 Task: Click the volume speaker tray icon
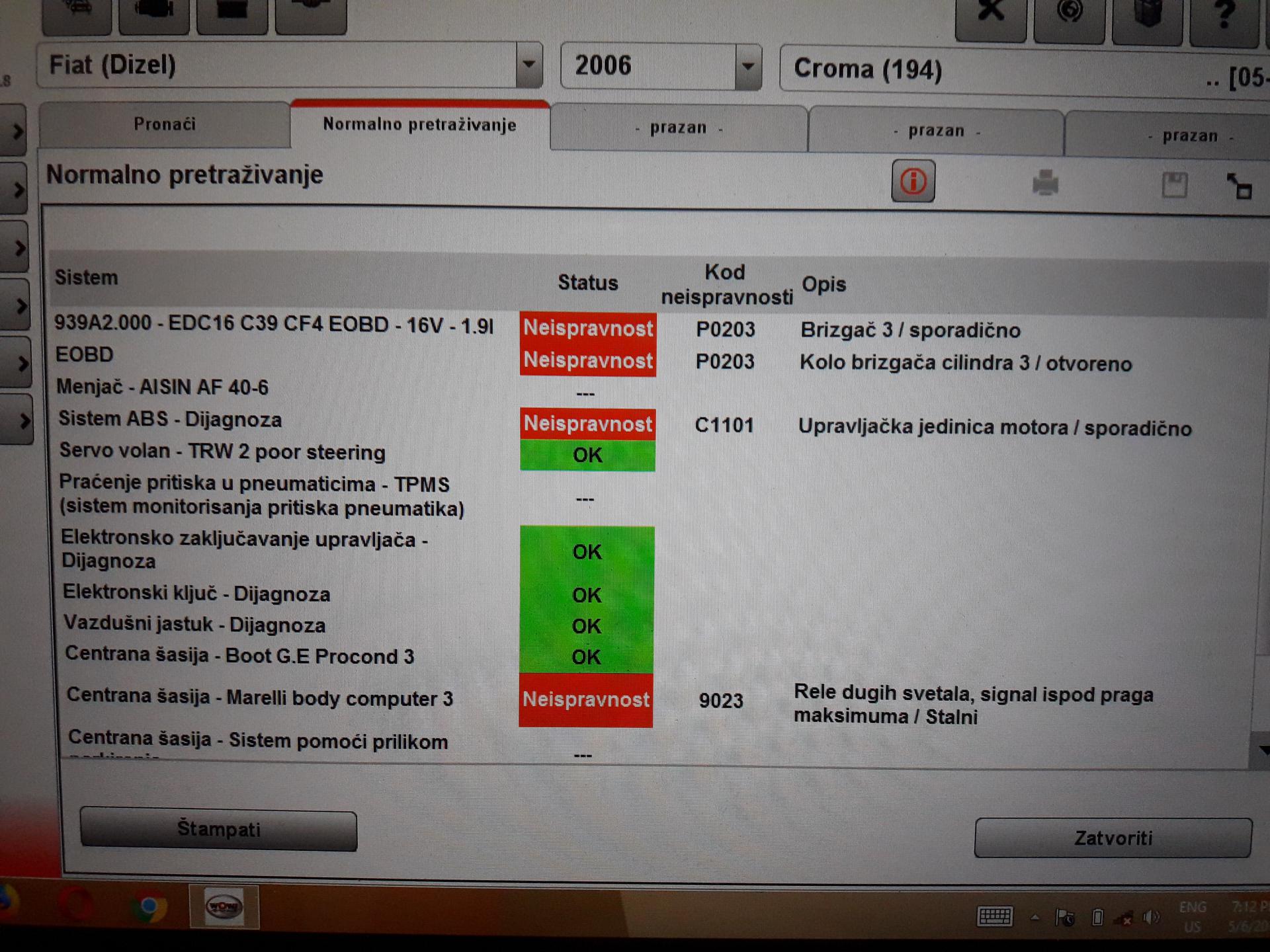(1152, 917)
